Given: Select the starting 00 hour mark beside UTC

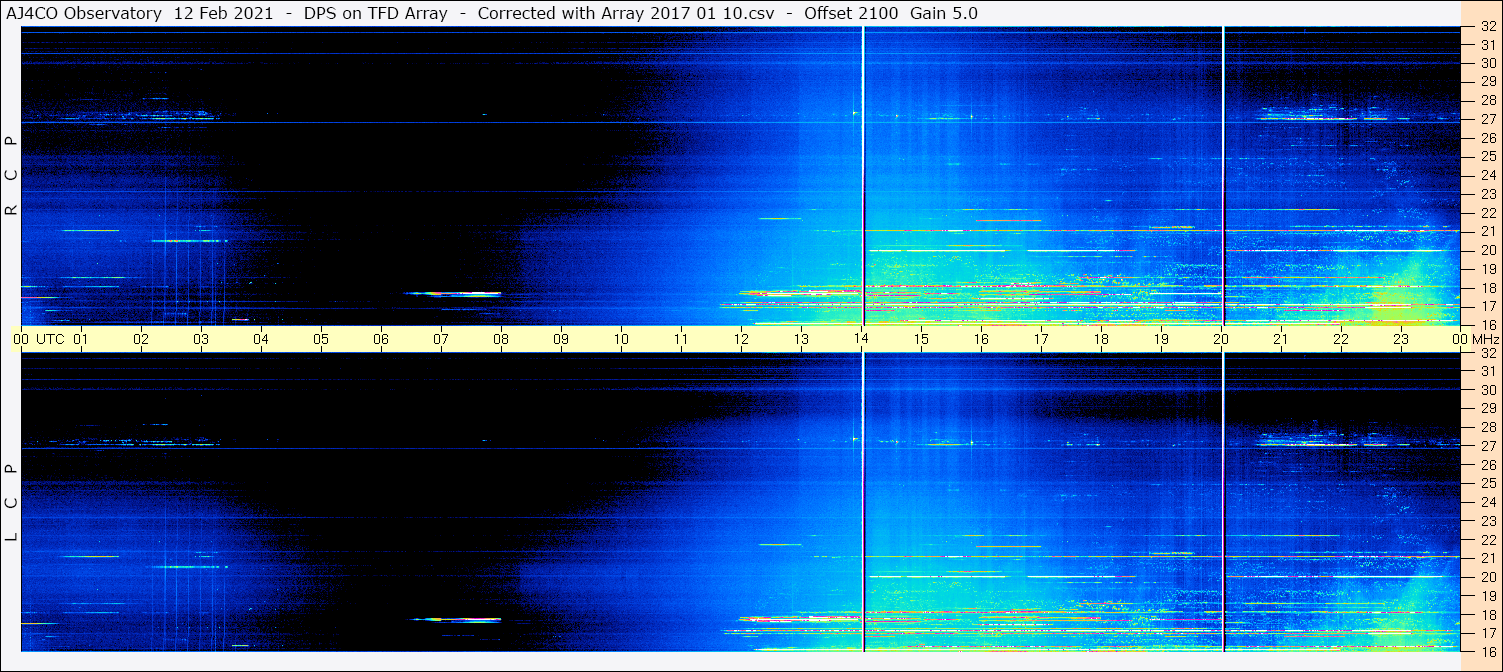Looking at the screenshot, I should click(x=21, y=339).
